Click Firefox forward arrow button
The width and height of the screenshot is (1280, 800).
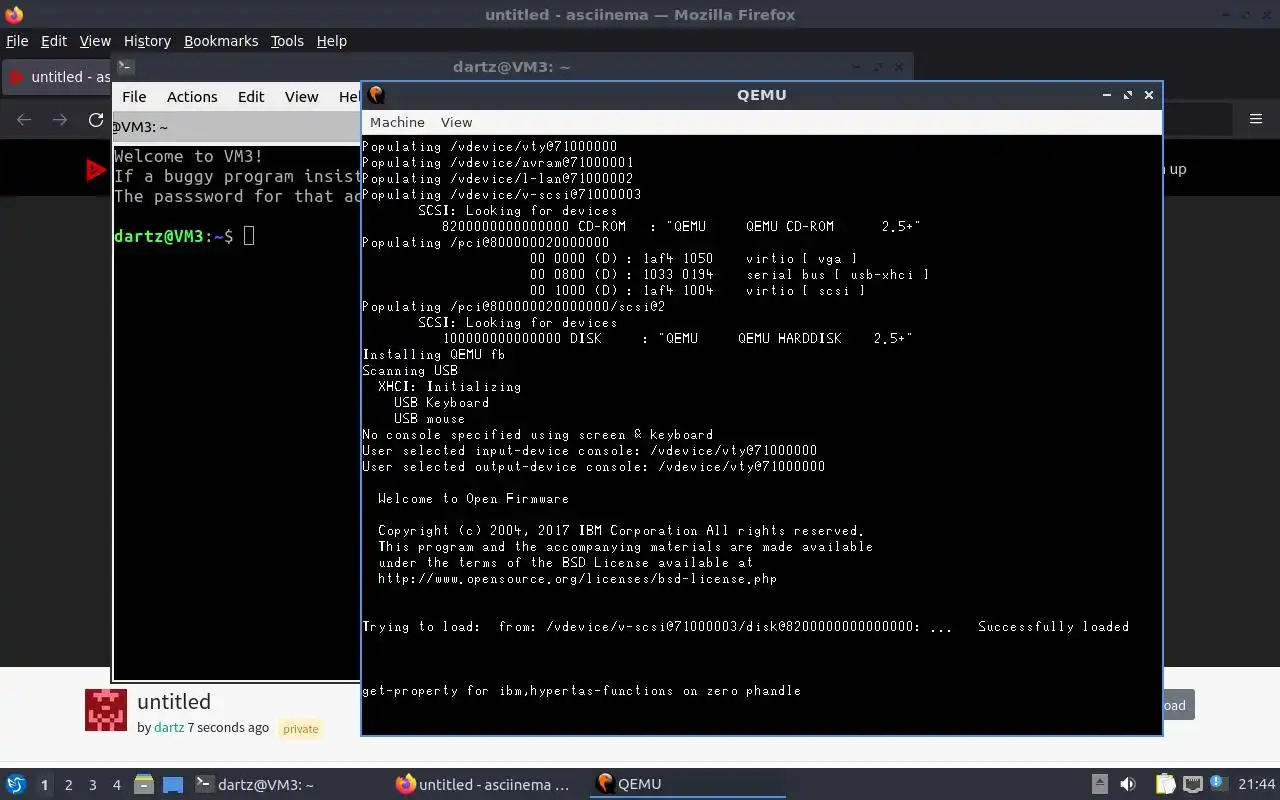click(60, 120)
